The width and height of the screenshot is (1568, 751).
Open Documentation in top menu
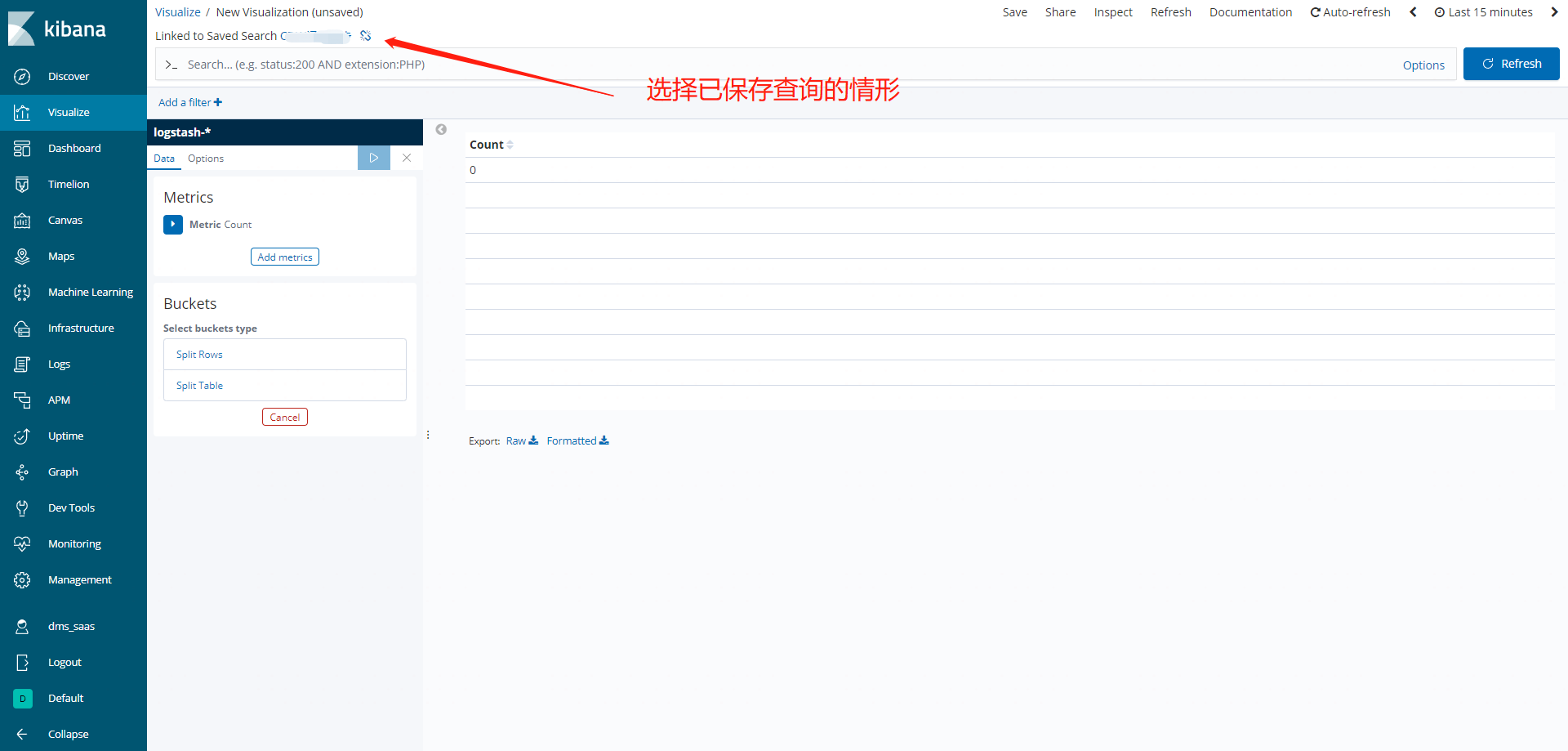pyautogui.click(x=1251, y=12)
